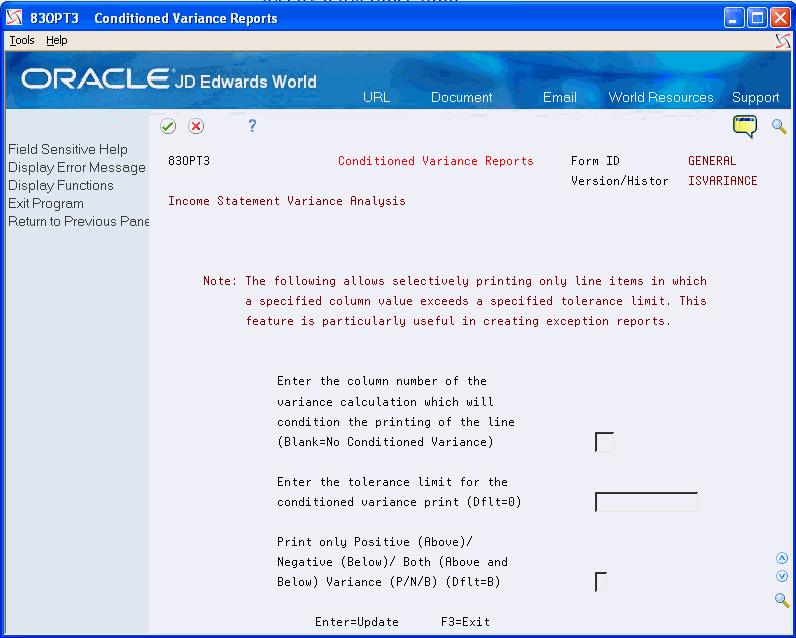Focus the variance column number input field
This screenshot has width=796, height=638.
click(604, 442)
